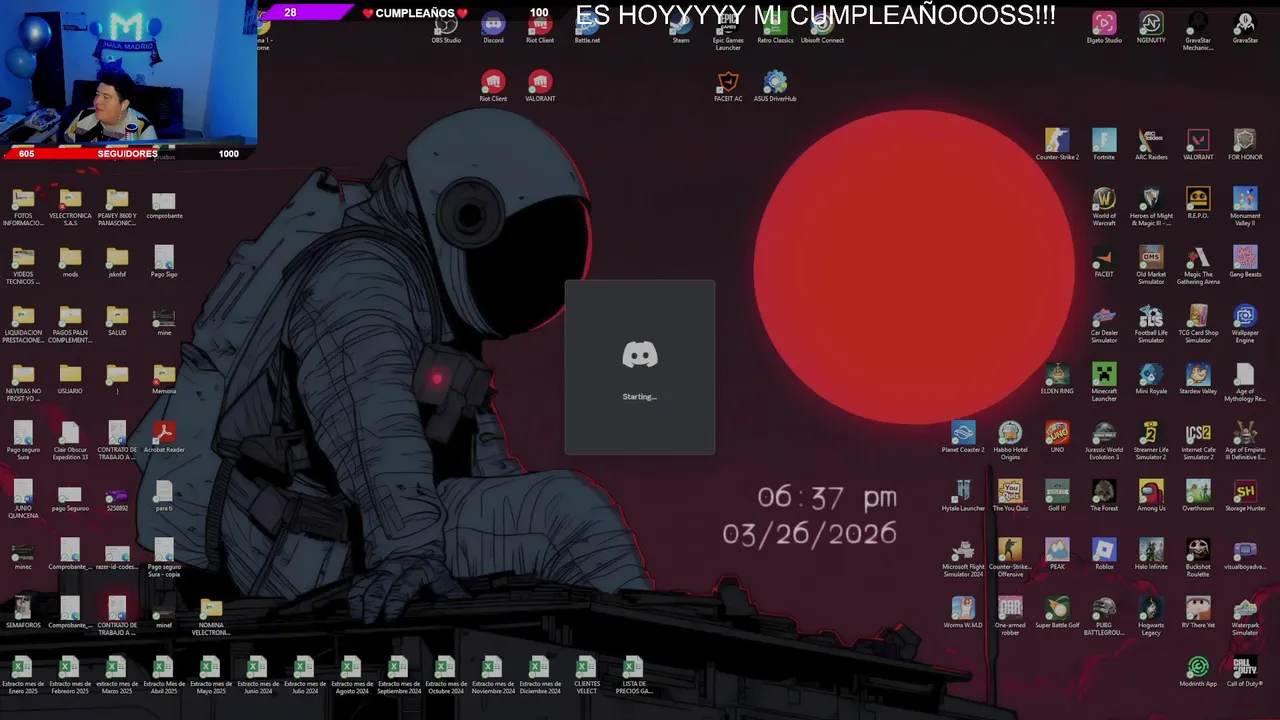Open the USUARIO folder
This screenshot has width=1280, height=720.
point(70,378)
